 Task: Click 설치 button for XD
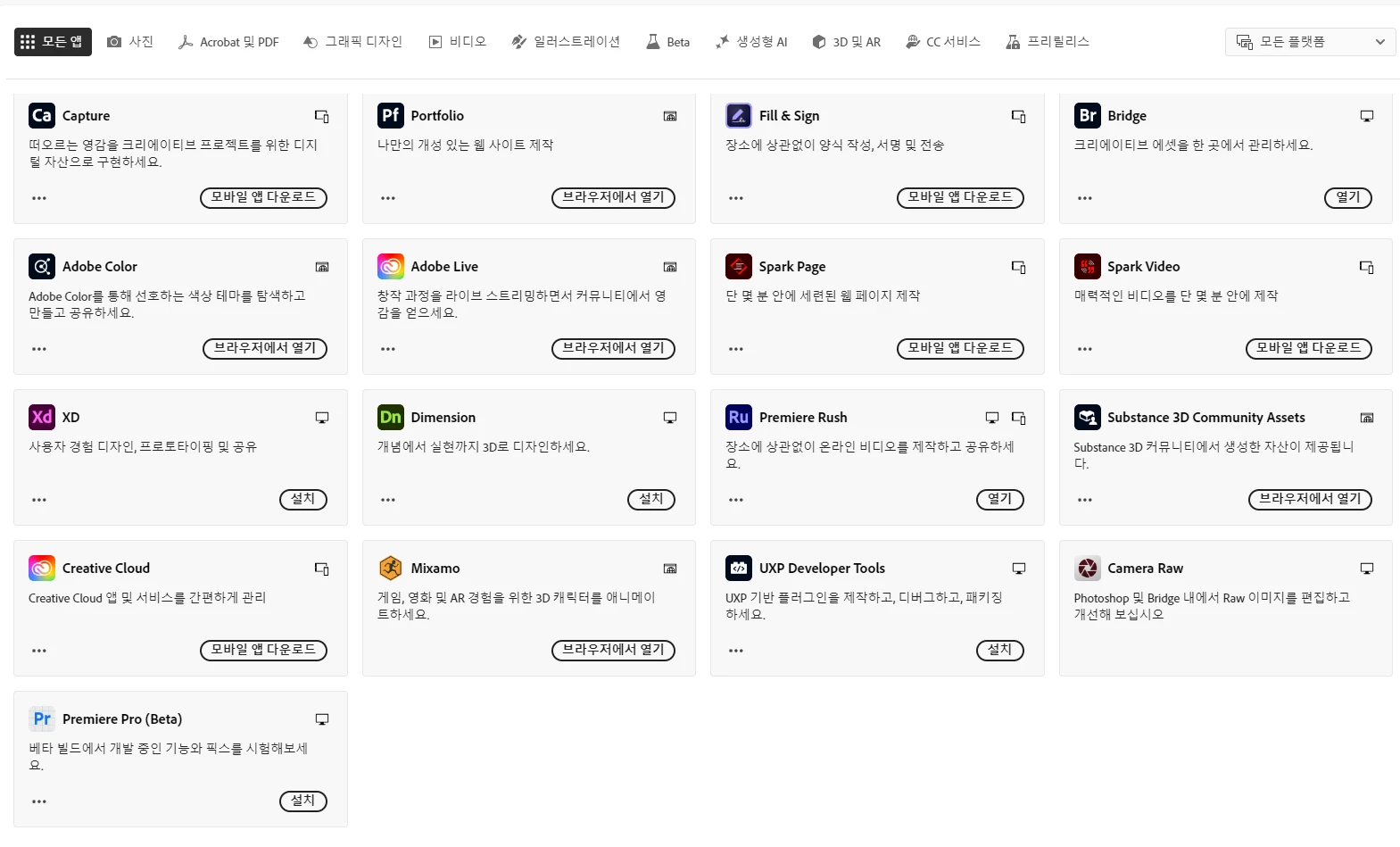point(303,500)
